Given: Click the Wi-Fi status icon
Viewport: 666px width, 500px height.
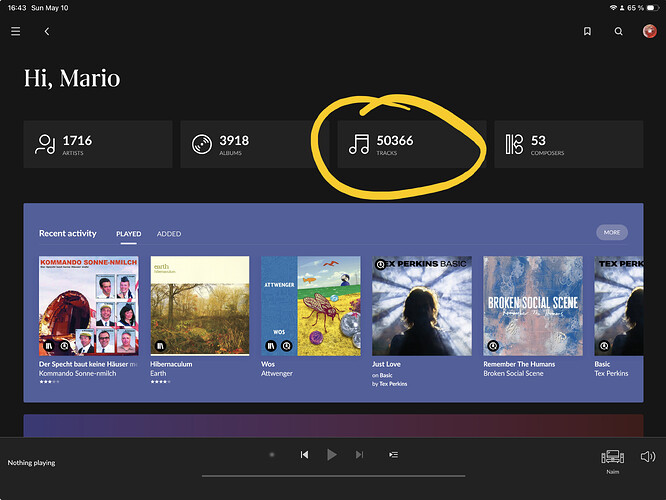Looking at the screenshot, I should pos(613,8).
